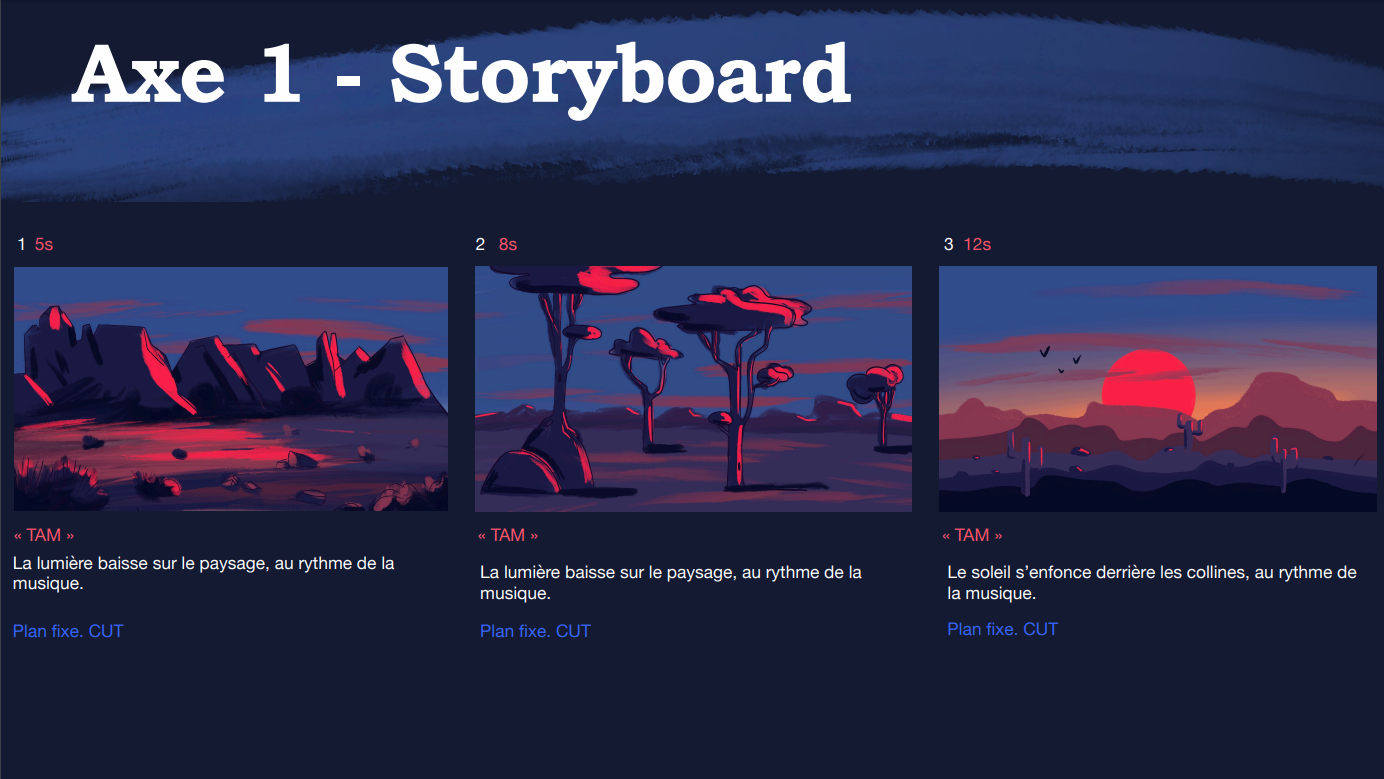Click shot number 2 label

pyautogui.click(x=481, y=244)
